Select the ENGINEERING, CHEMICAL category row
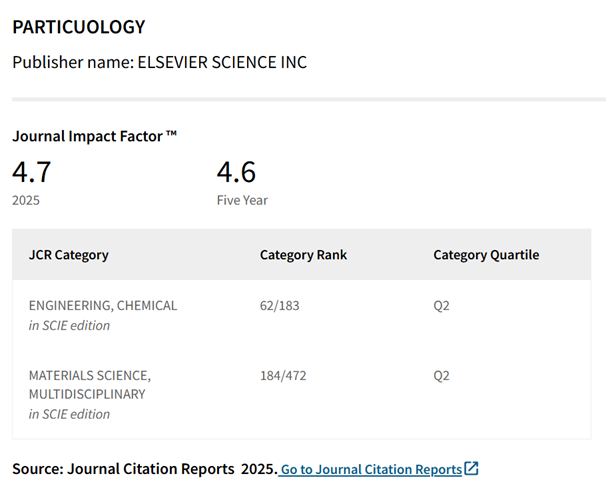606x484 pixels. tap(301, 315)
